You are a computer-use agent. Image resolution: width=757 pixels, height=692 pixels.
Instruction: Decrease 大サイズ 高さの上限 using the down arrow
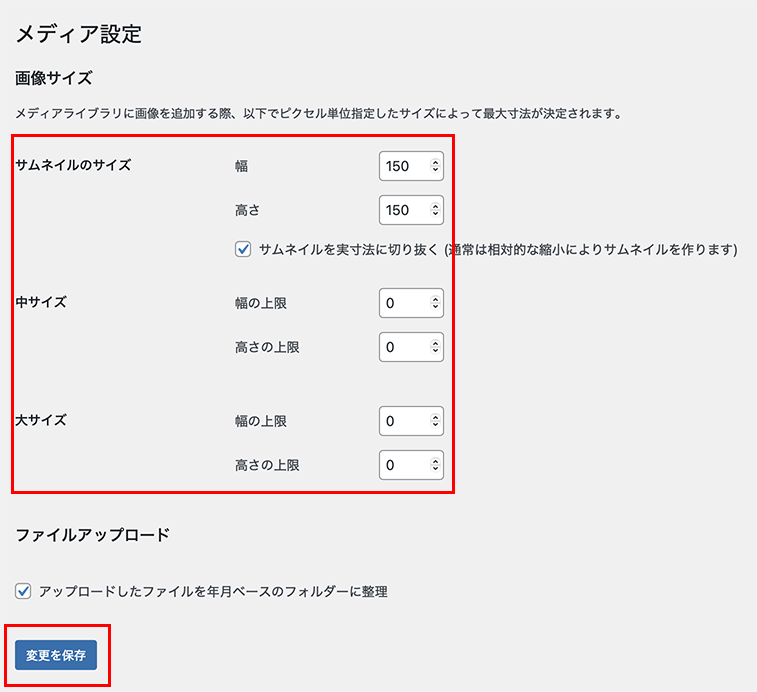click(435, 470)
